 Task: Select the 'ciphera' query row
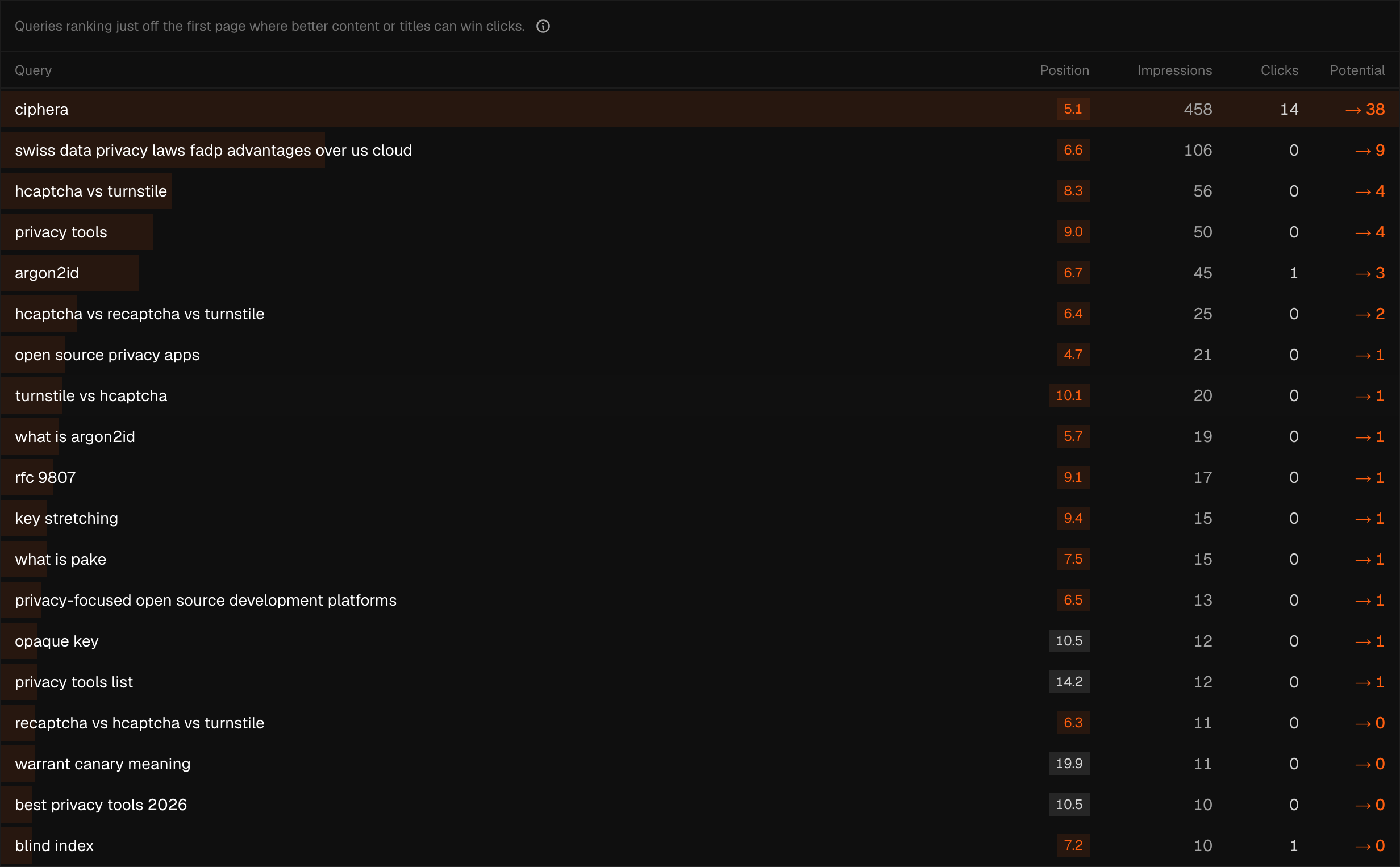pyautogui.click(x=700, y=109)
